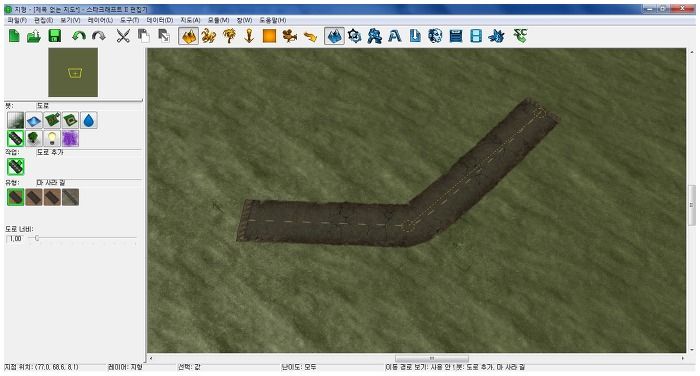Open the blue document import module icon
Viewport: 700px width, 376px height.
(x=415, y=36)
